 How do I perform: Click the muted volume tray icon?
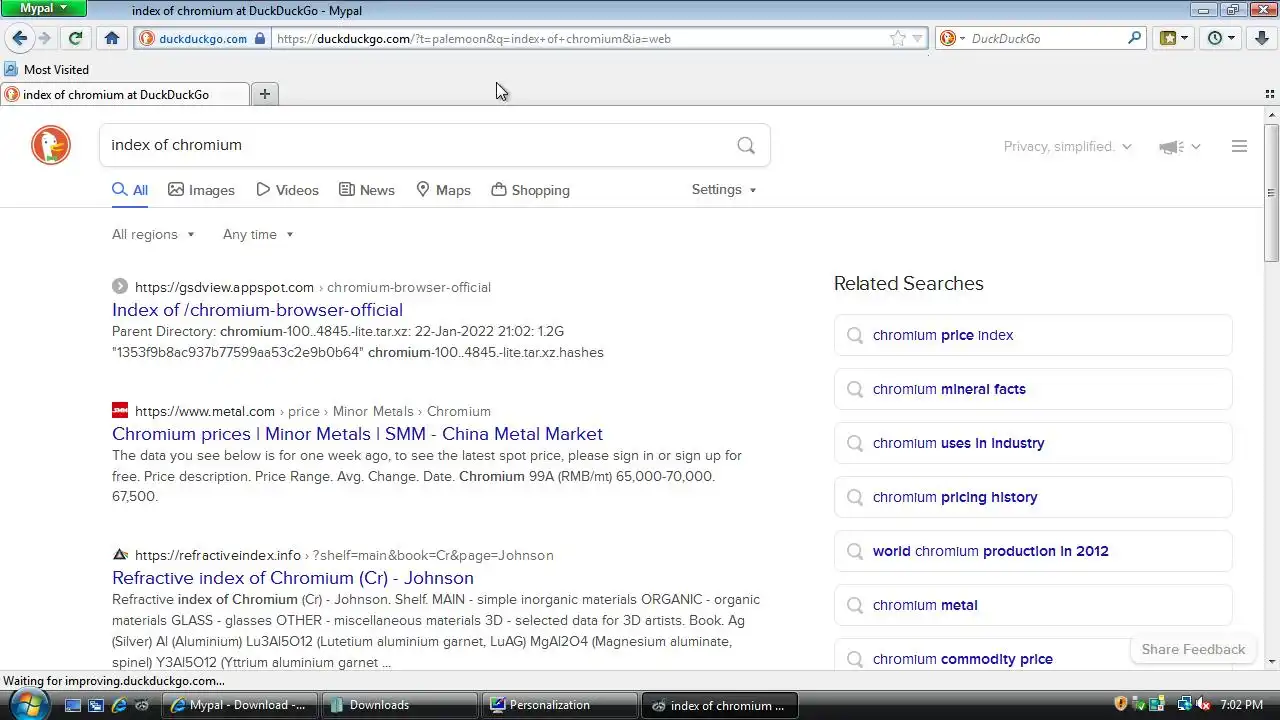point(1204,704)
